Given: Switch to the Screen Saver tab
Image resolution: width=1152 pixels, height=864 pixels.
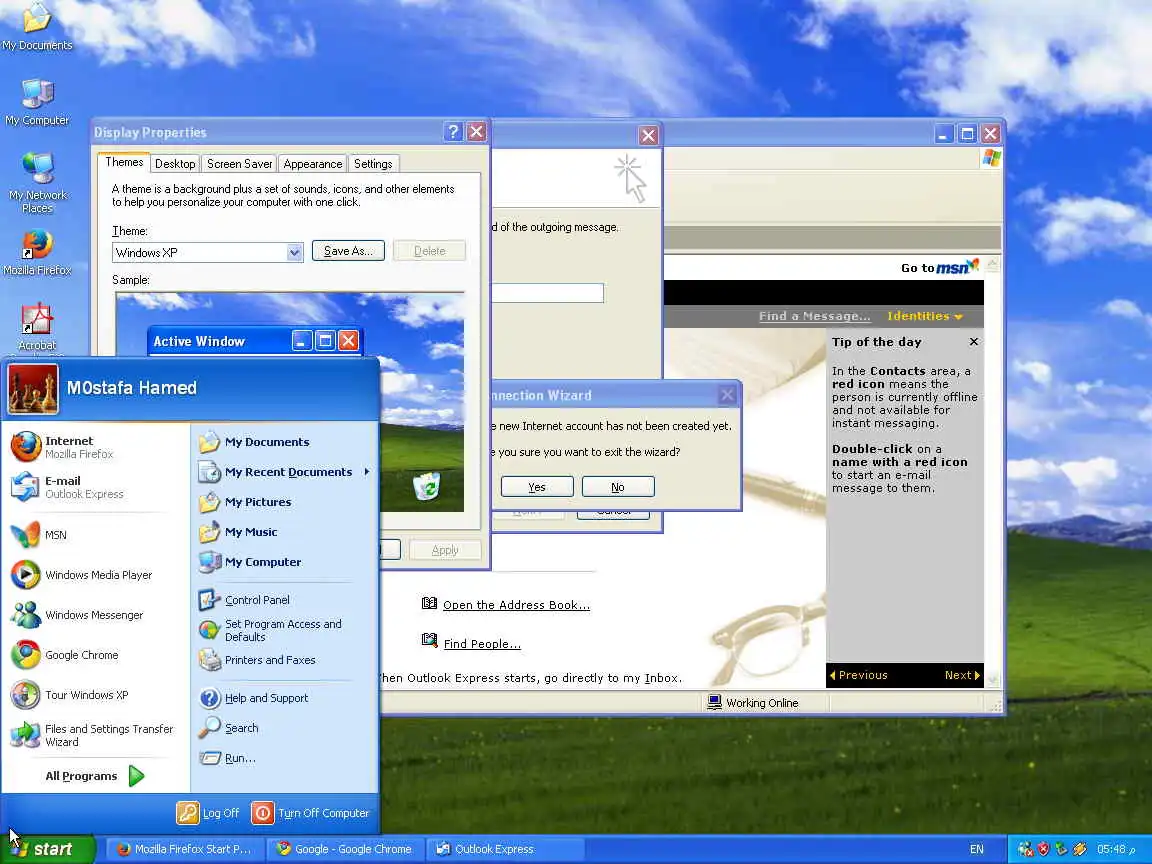Looking at the screenshot, I should [240, 164].
